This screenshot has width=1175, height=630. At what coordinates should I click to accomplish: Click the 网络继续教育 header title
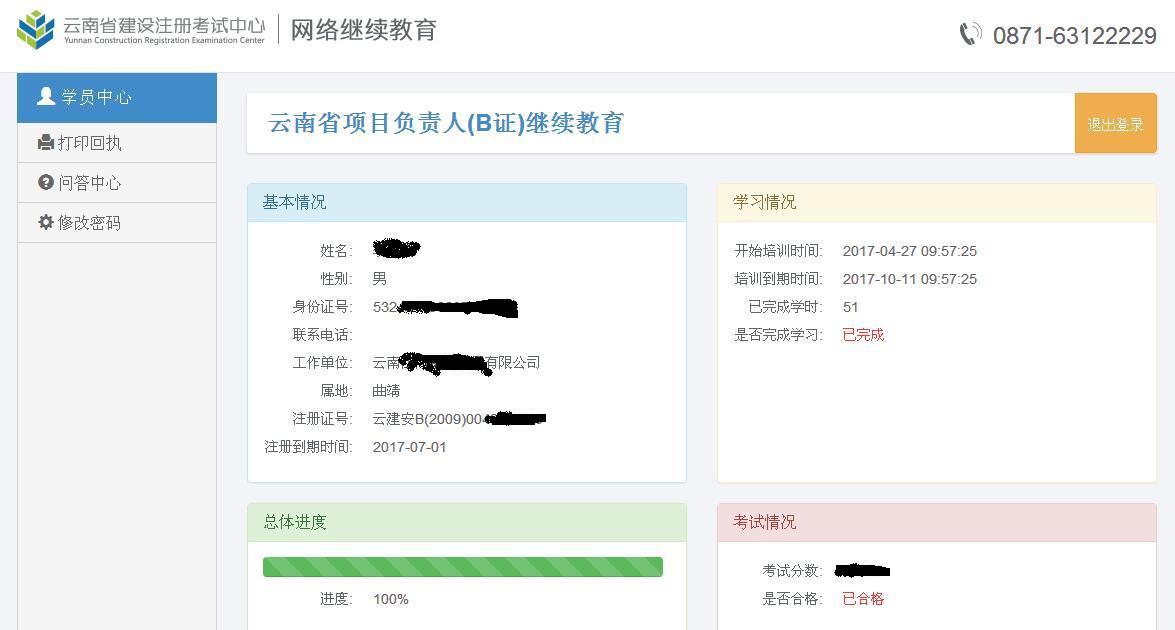coord(364,30)
